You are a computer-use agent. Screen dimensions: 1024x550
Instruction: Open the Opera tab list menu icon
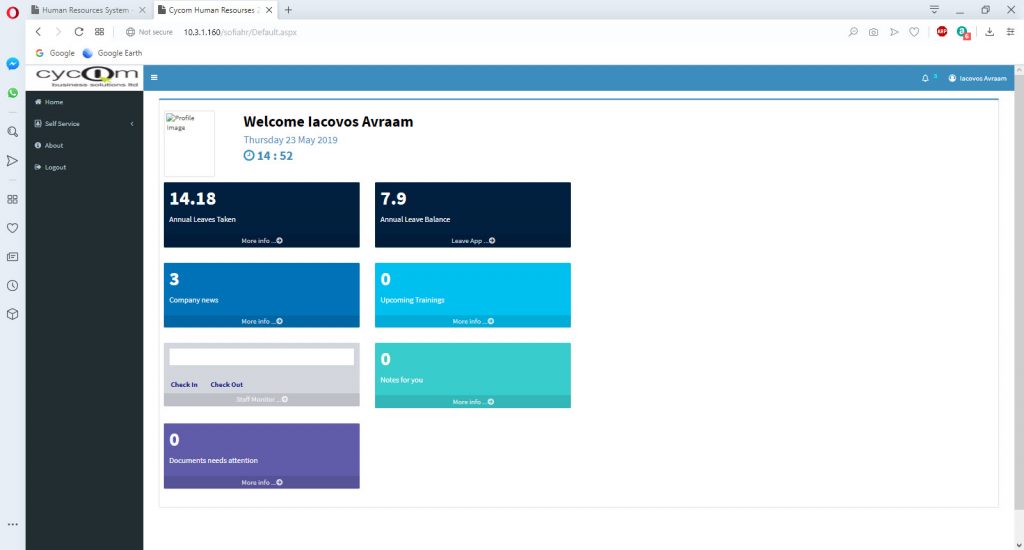pyautogui.click(x=935, y=10)
